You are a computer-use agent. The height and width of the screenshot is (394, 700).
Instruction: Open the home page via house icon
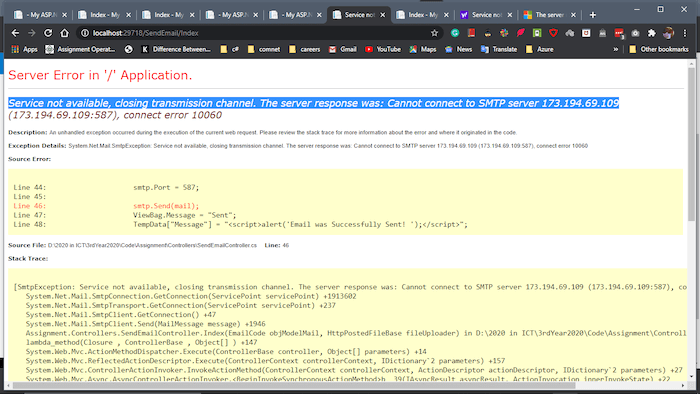click(x=65, y=33)
